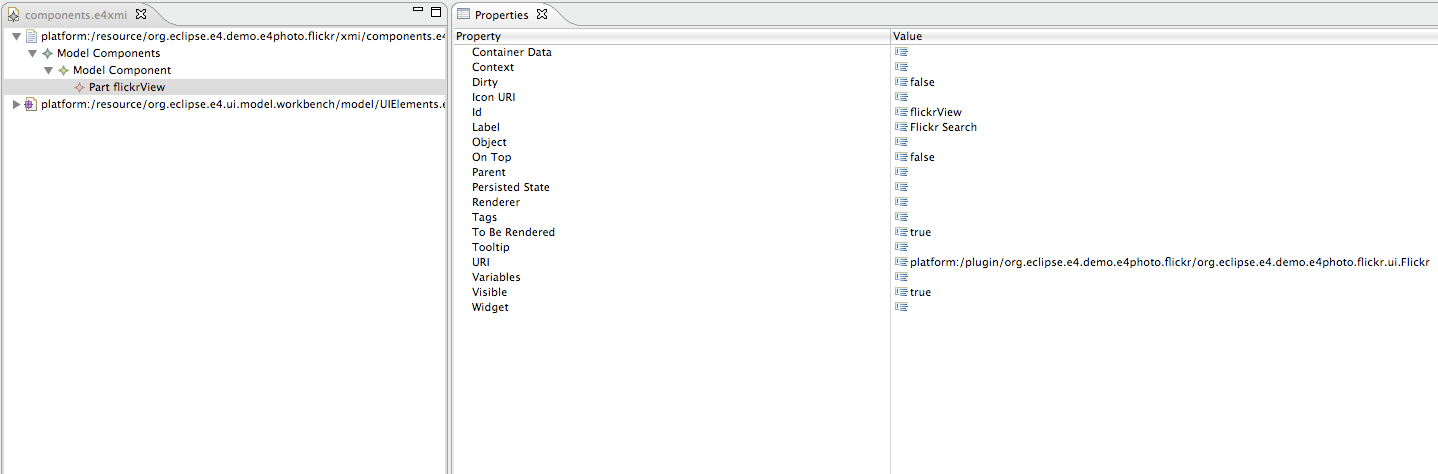Viewport: 1438px width, 474px height.
Task: Edit the Flickr Search label value
Action: (x=943, y=127)
